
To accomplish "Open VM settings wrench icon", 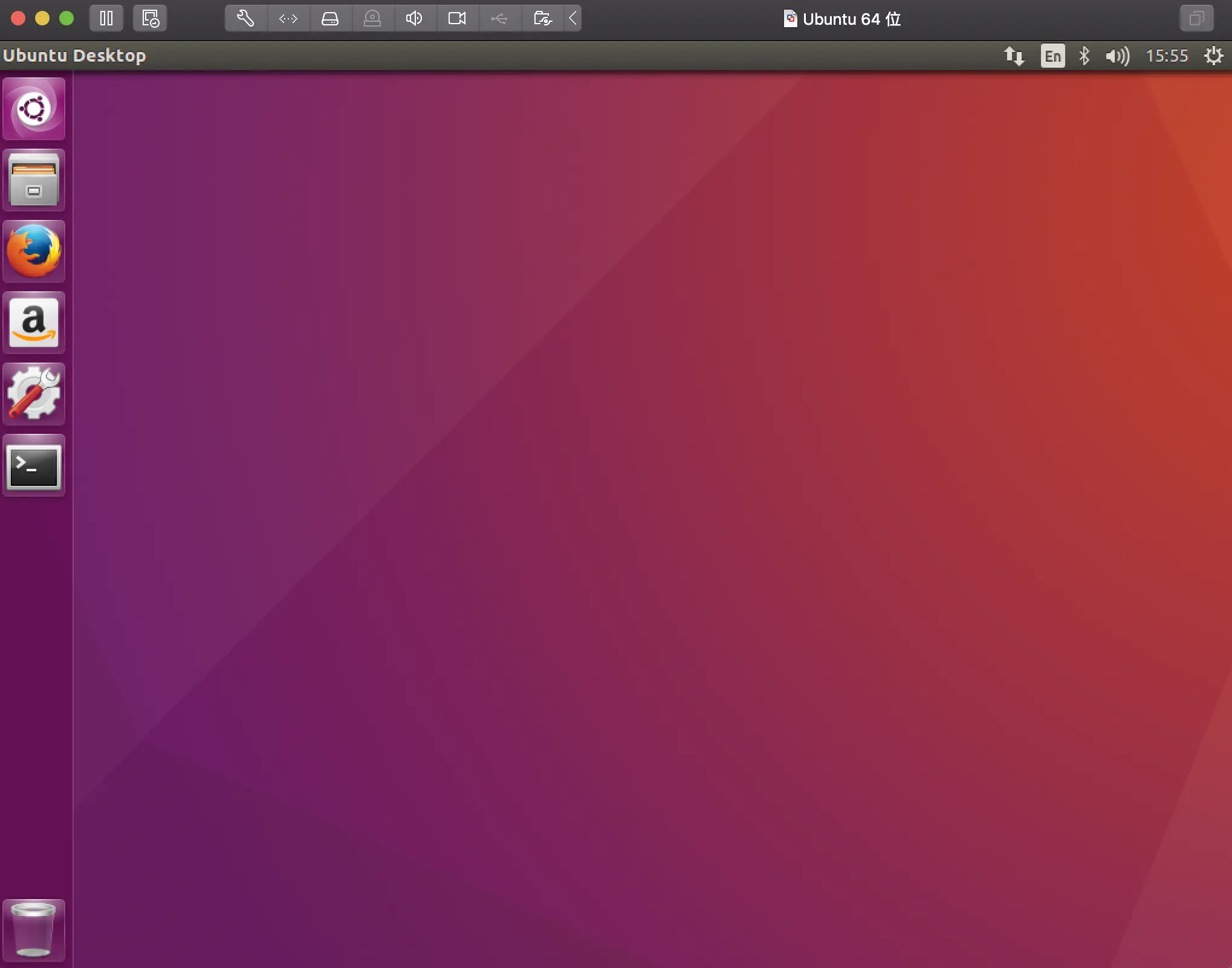I will [245, 19].
